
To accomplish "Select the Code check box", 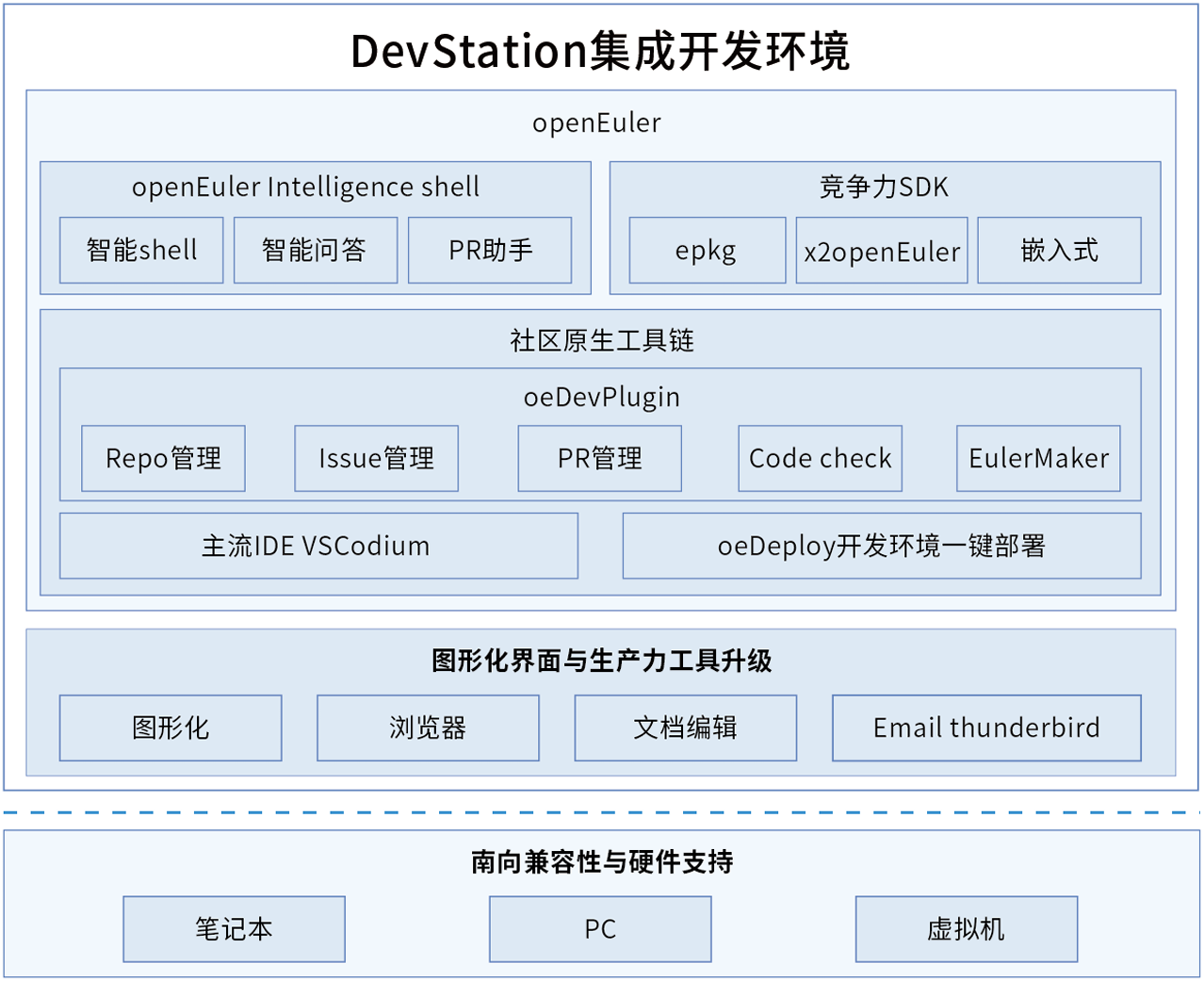I will [x=821, y=459].
